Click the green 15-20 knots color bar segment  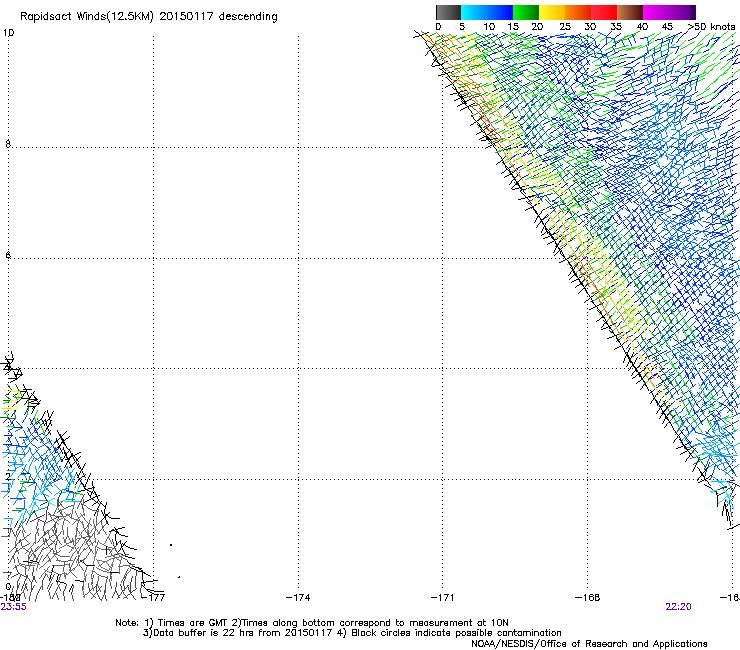pos(526,12)
